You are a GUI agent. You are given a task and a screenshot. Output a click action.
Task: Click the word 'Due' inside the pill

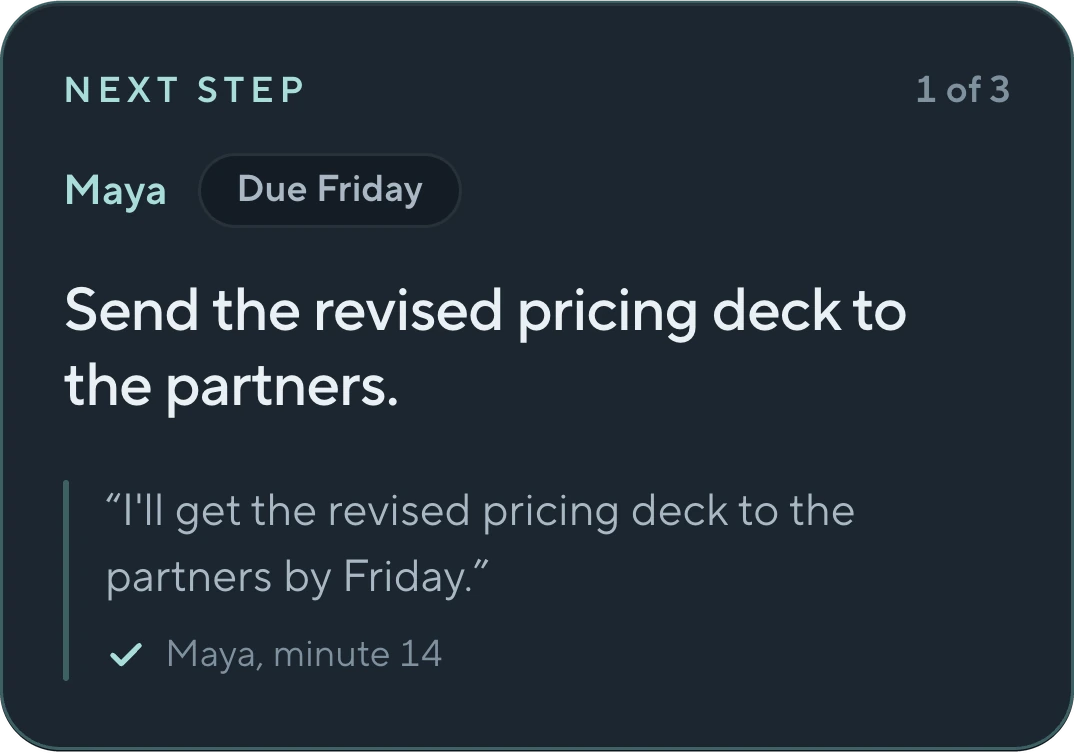pyautogui.click(x=271, y=188)
